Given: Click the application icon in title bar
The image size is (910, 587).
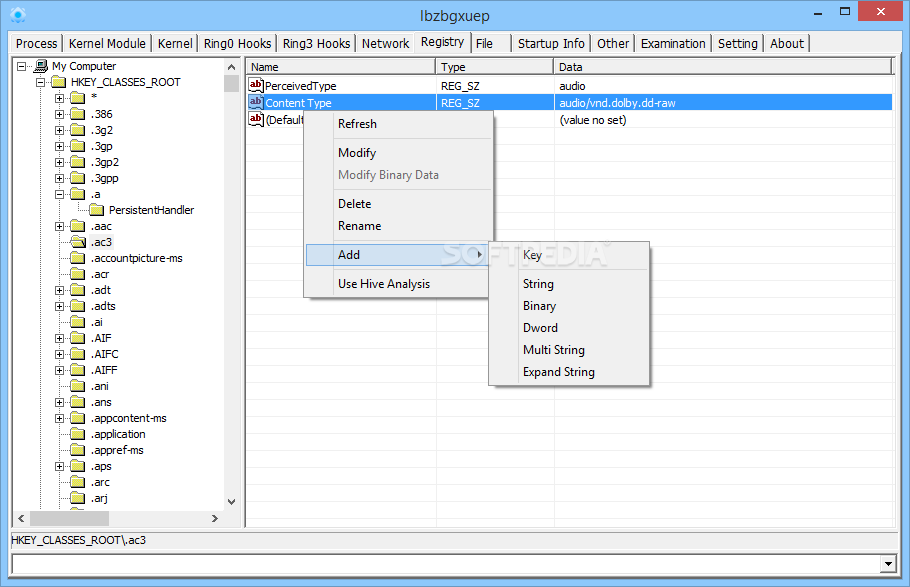Looking at the screenshot, I should click(x=18, y=15).
